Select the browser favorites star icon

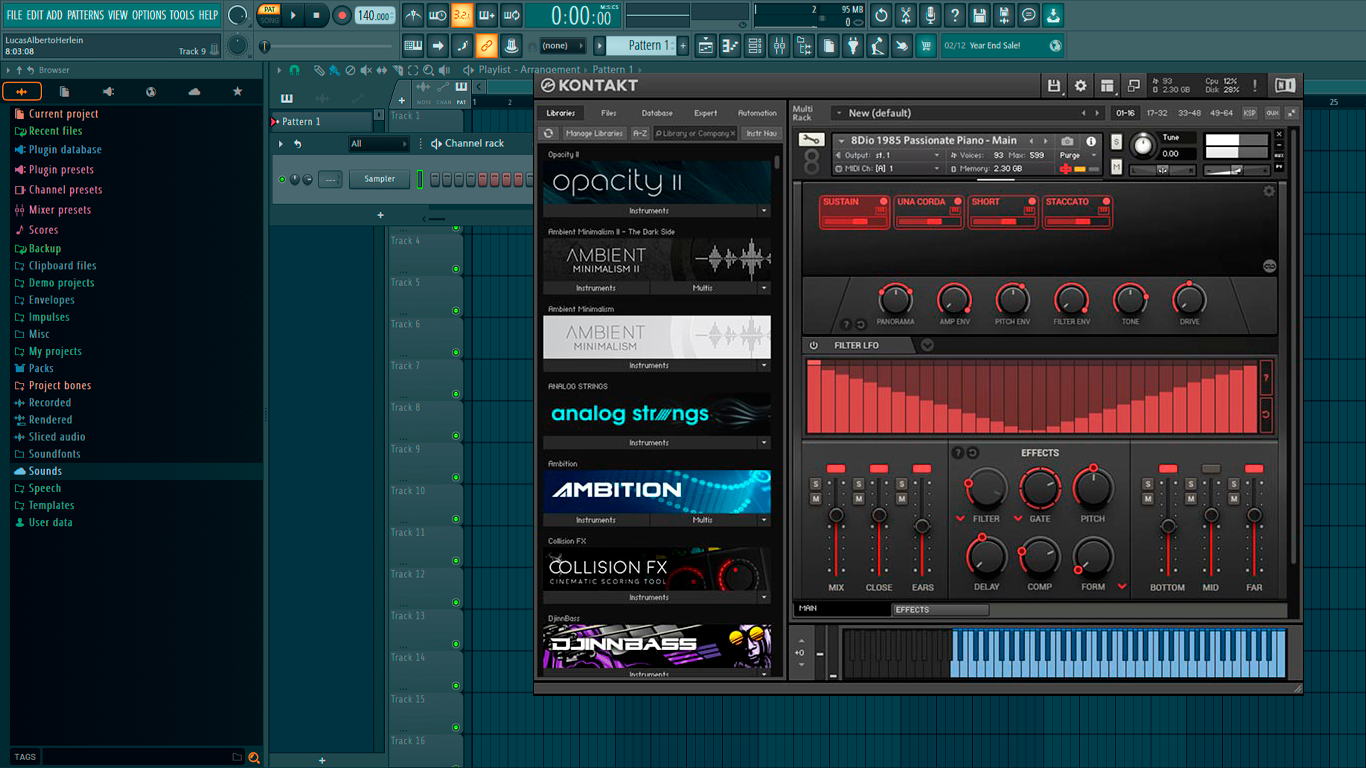pos(237,92)
